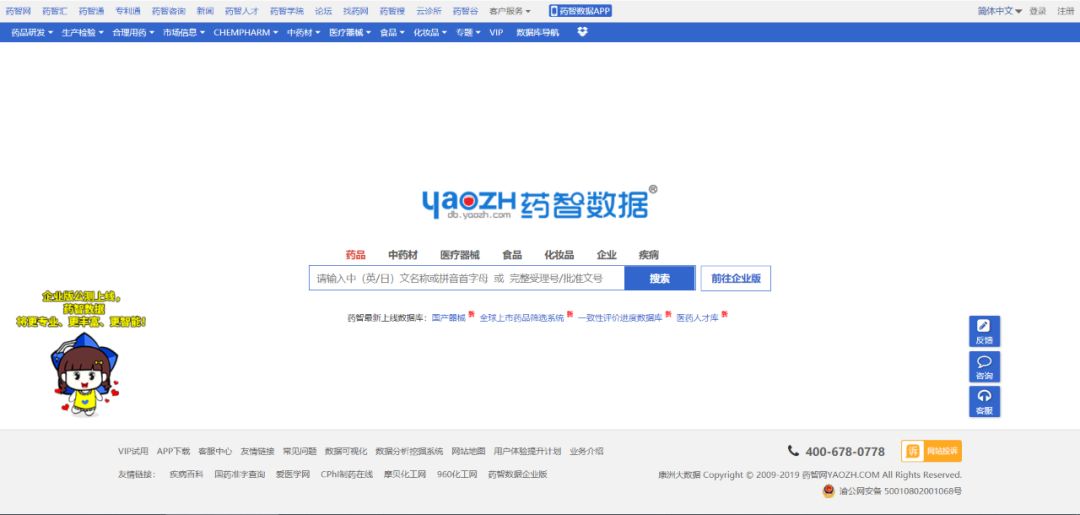Image resolution: width=1080 pixels, height=515 pixels.
Task: Open the 咨询 chat bubble icon
Action: point(984,367)
